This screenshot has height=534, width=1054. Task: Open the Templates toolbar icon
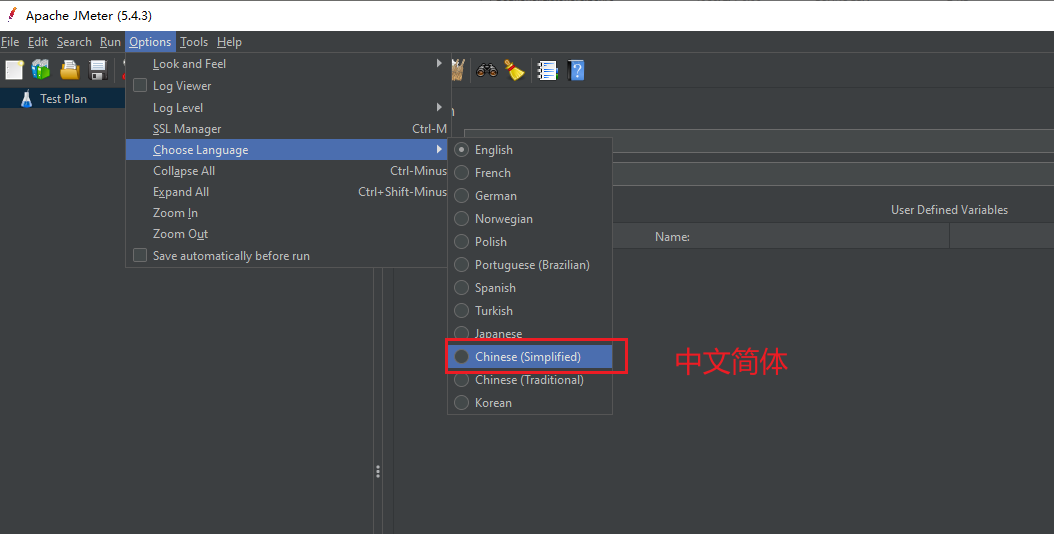[41, 70]
